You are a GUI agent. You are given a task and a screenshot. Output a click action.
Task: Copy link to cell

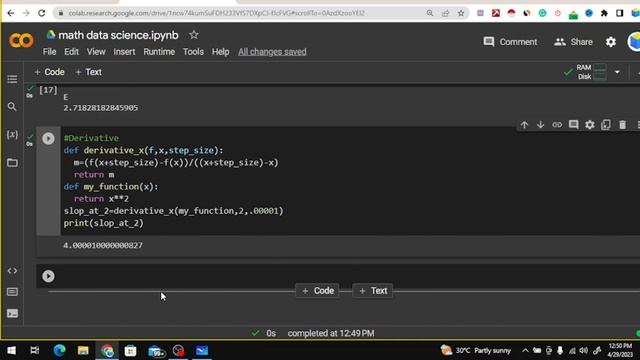557,125
